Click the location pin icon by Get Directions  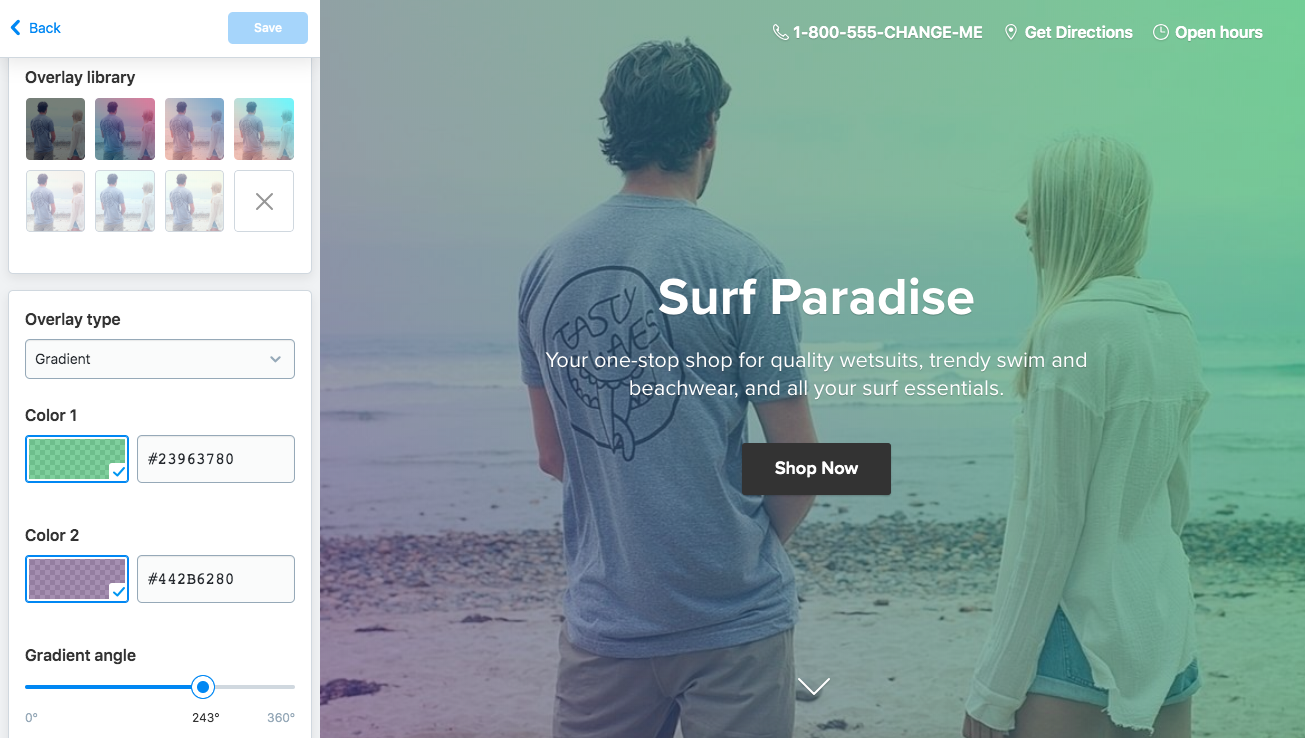(1011, 32)
